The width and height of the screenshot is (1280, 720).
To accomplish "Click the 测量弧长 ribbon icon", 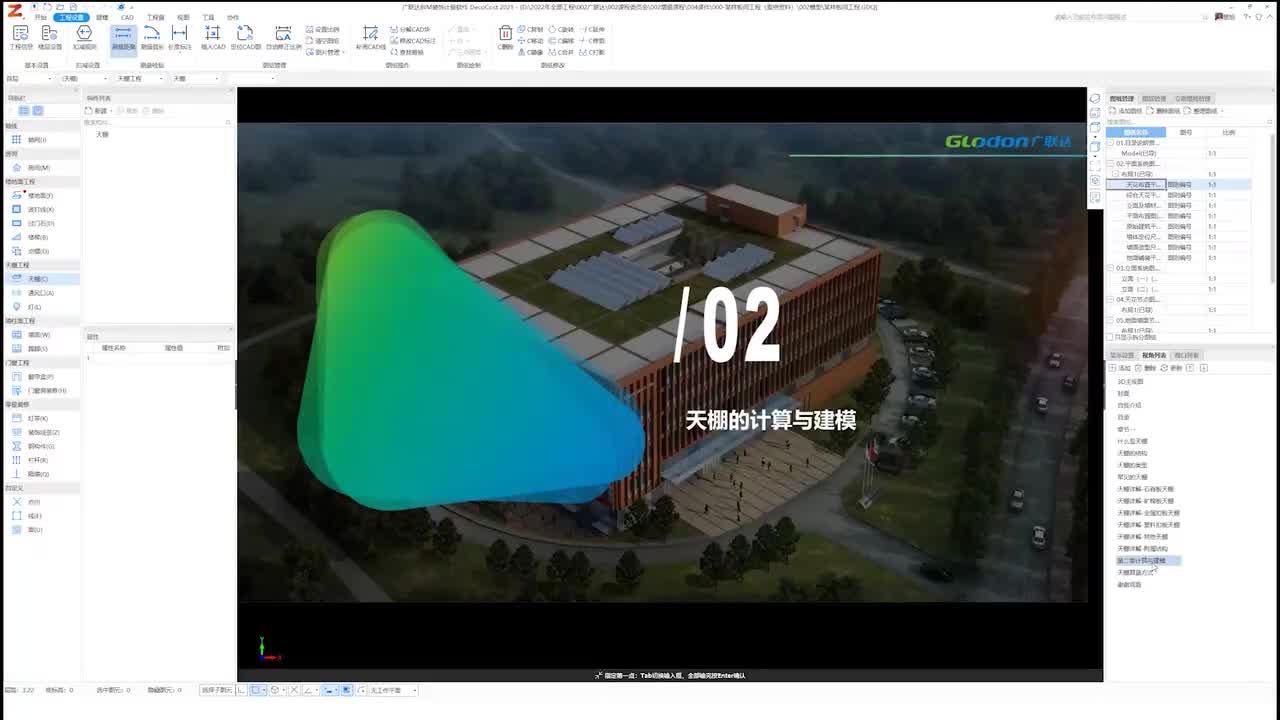I will (x=152, y=39).
